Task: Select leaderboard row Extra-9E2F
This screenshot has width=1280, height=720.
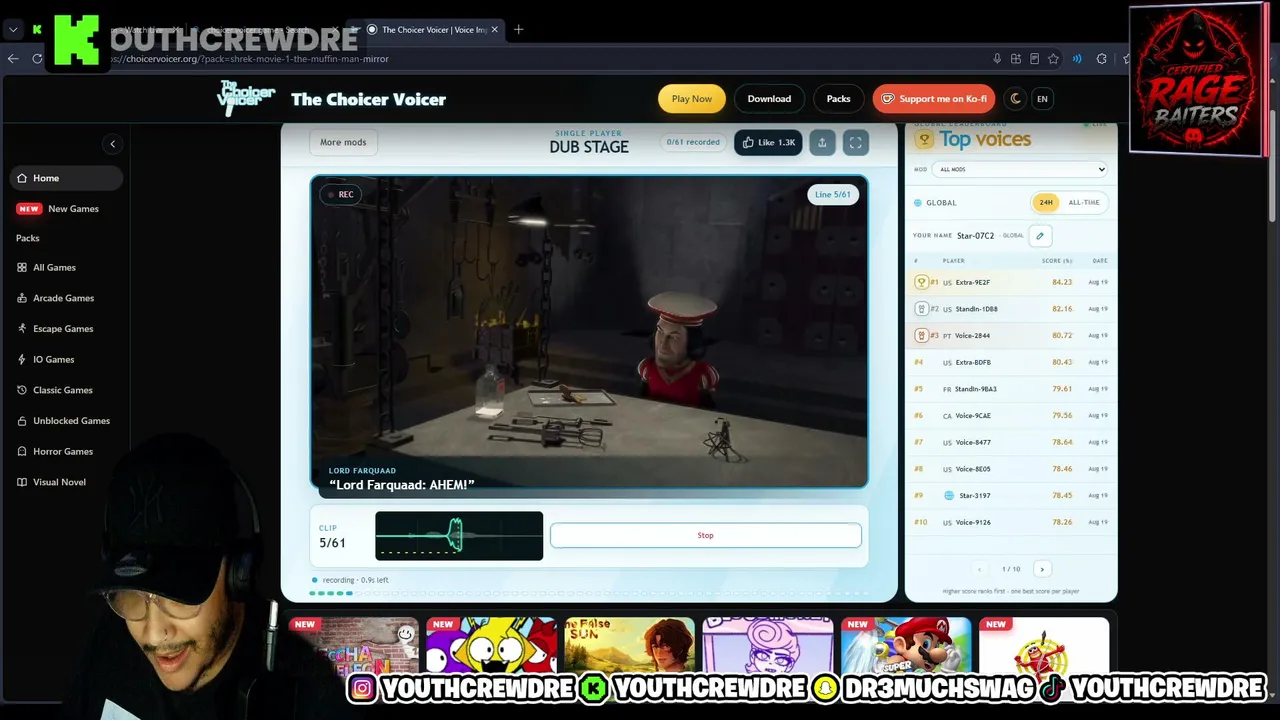Action: pyautogui.click(x=1010, y=282)
